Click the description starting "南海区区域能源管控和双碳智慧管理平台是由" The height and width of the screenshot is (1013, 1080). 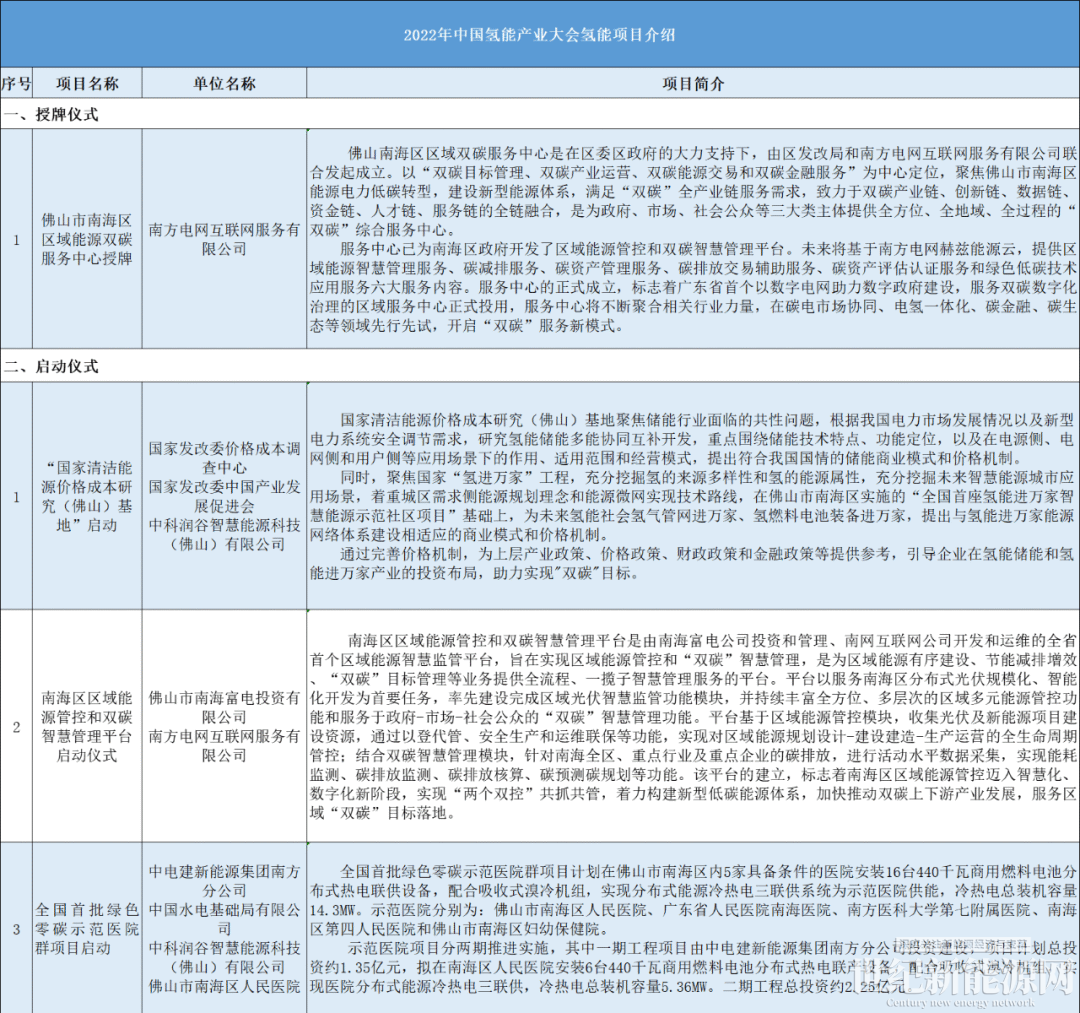coord(693,726)
